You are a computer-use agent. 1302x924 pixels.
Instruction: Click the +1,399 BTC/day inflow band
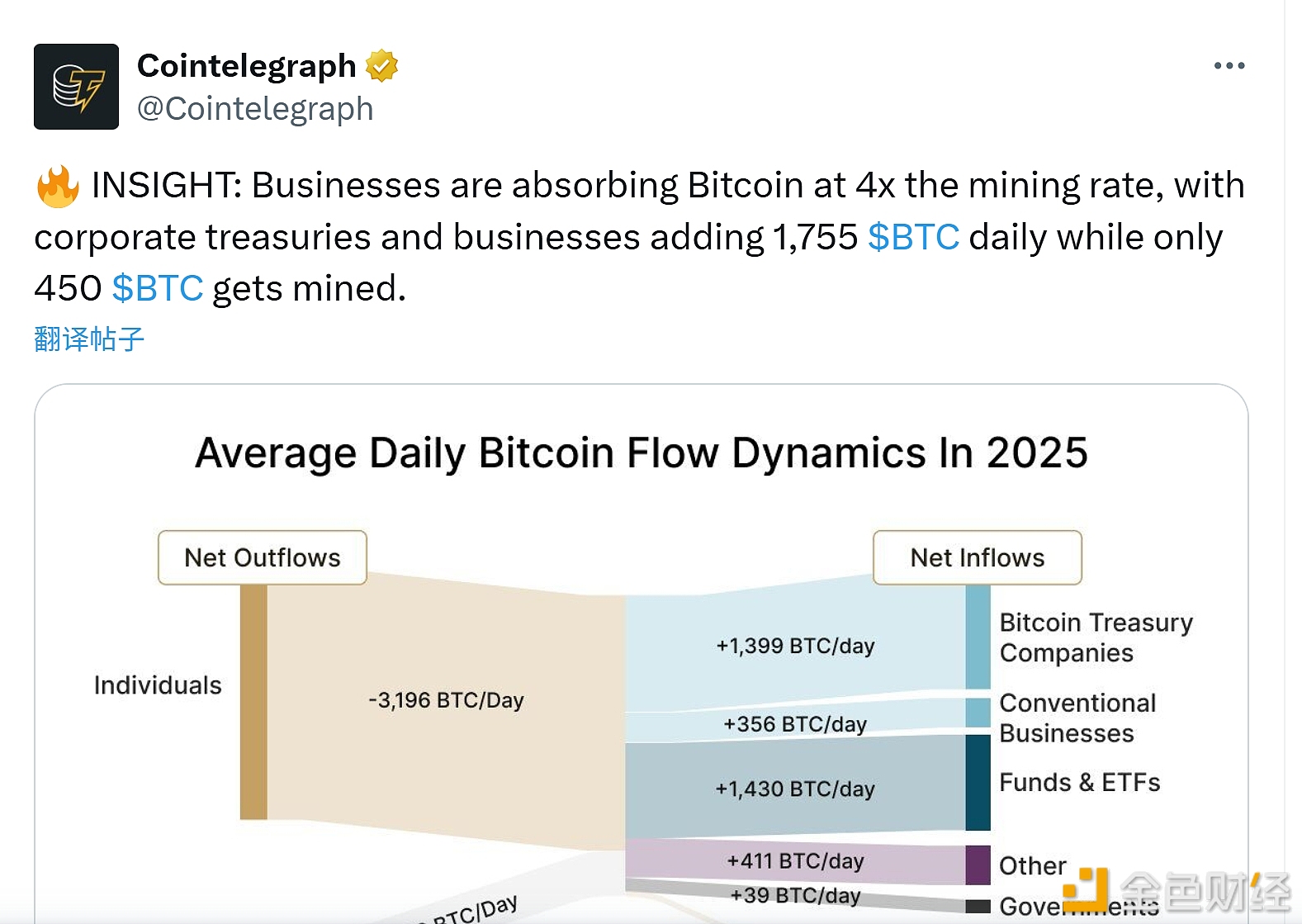click(x=794, y=646)
